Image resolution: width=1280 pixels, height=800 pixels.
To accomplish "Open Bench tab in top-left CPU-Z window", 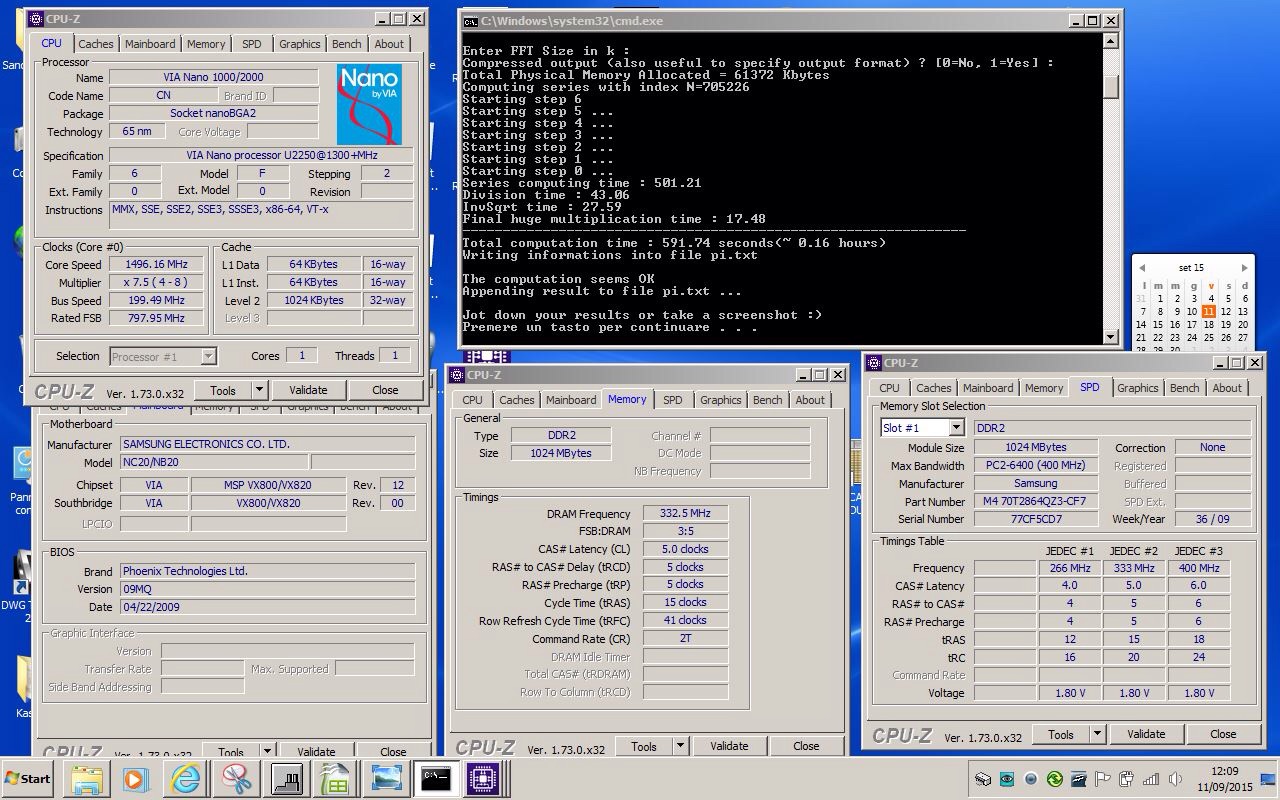I will pos(347,44).
